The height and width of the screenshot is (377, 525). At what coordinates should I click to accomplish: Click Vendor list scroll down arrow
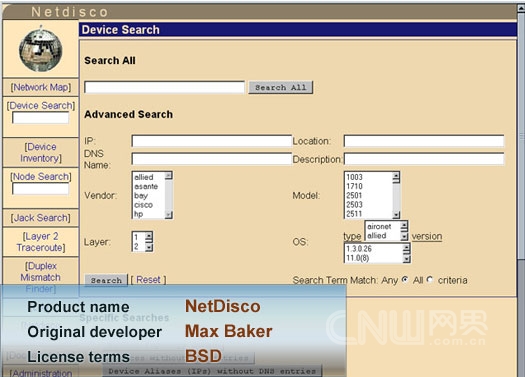pyautogui.click(x=169, y=215)
